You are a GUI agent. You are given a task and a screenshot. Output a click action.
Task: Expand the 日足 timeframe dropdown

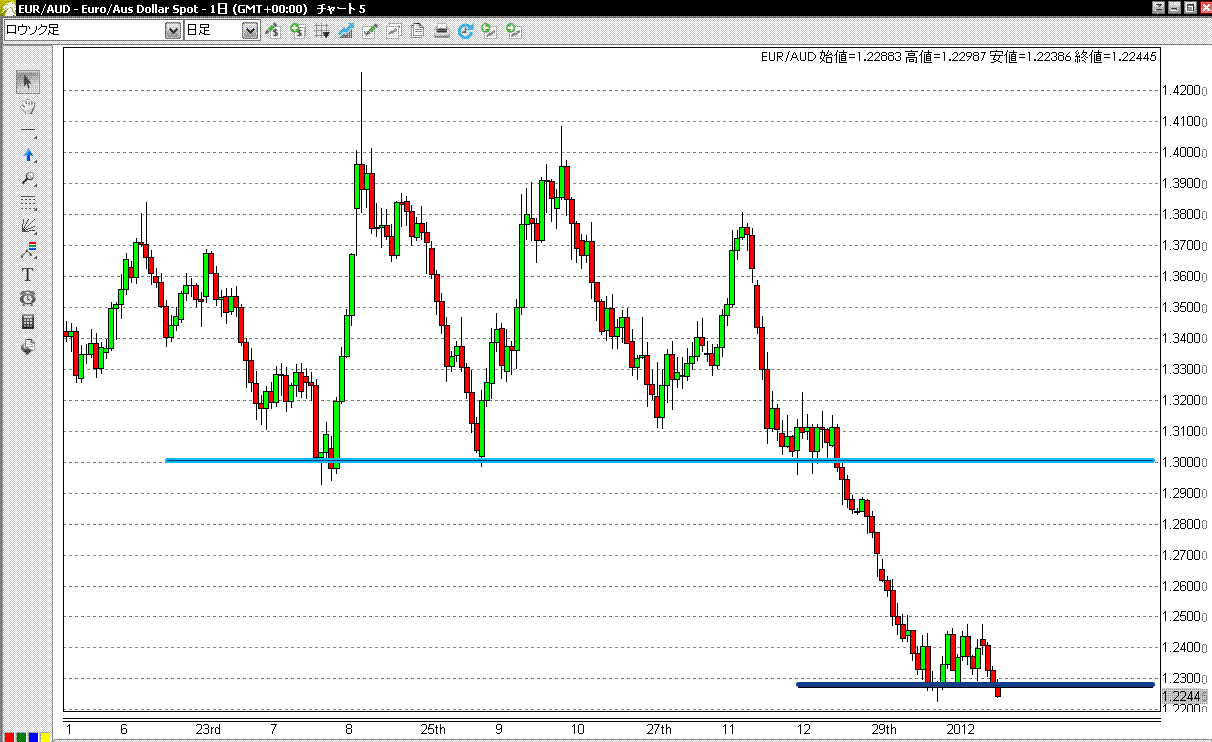pyautogui.click(x=250, y=30)
